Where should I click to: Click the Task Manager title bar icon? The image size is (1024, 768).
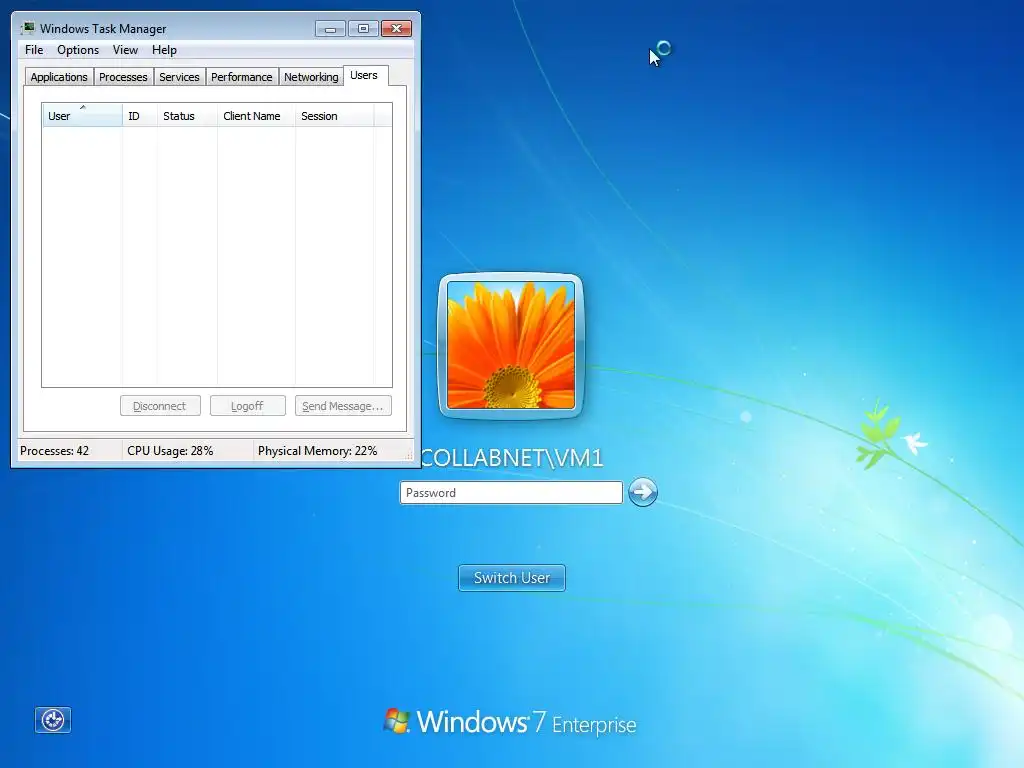point(27,28)
